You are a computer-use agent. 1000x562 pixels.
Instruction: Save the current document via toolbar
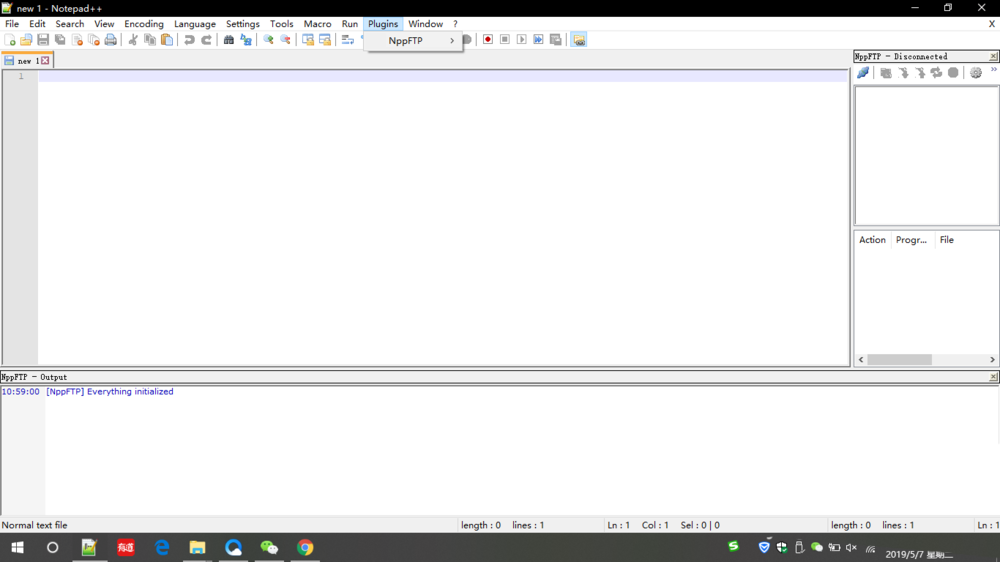(x=43, y=40)
